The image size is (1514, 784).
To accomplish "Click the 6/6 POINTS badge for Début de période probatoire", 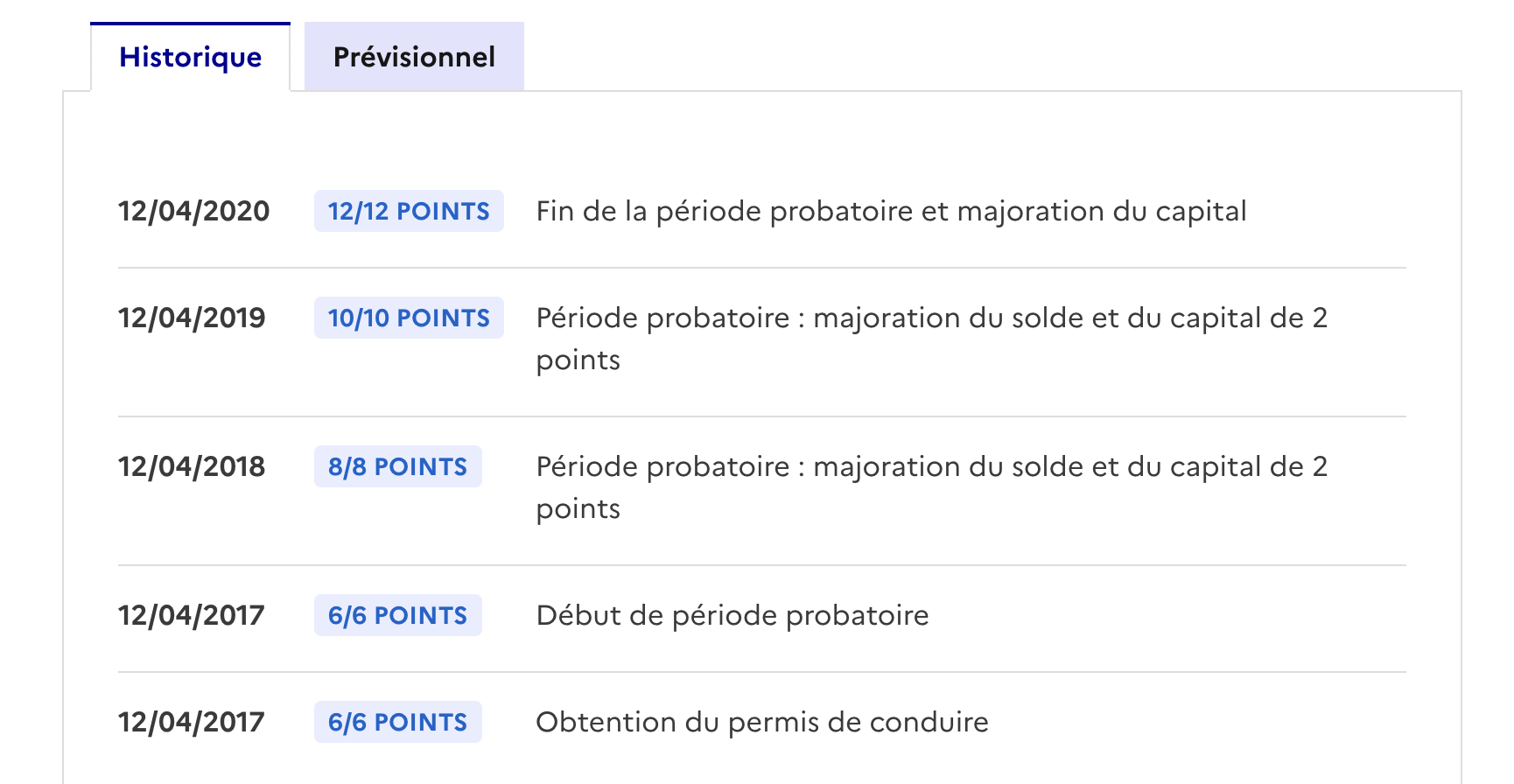I will [x=397, y=615].
